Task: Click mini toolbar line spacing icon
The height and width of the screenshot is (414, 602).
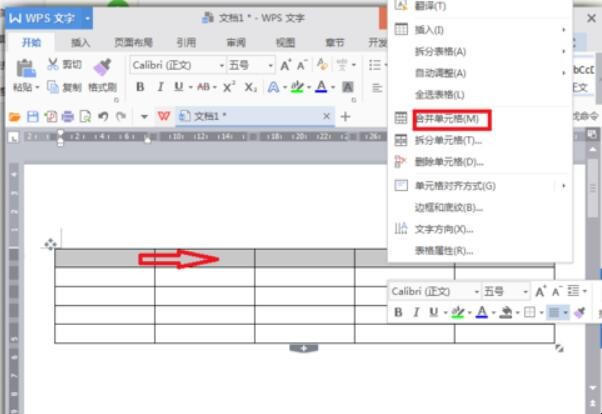Action: [x=573, y=291]
